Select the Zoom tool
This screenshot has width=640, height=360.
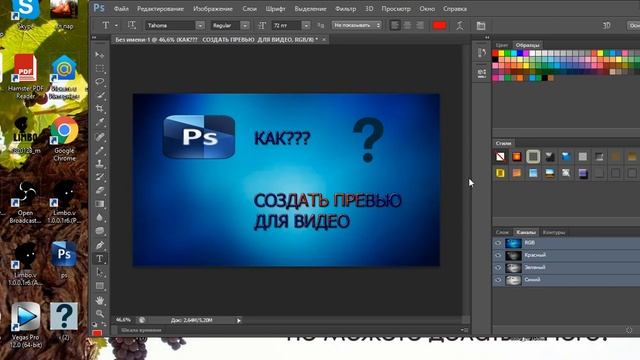100,313
